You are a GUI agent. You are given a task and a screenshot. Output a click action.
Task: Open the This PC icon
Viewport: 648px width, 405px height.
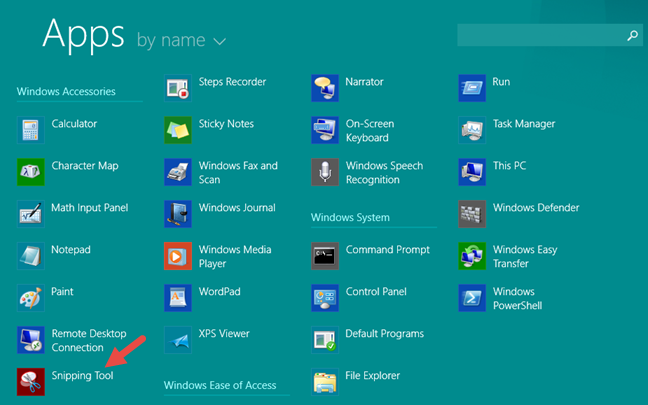[x=472, y=172]
